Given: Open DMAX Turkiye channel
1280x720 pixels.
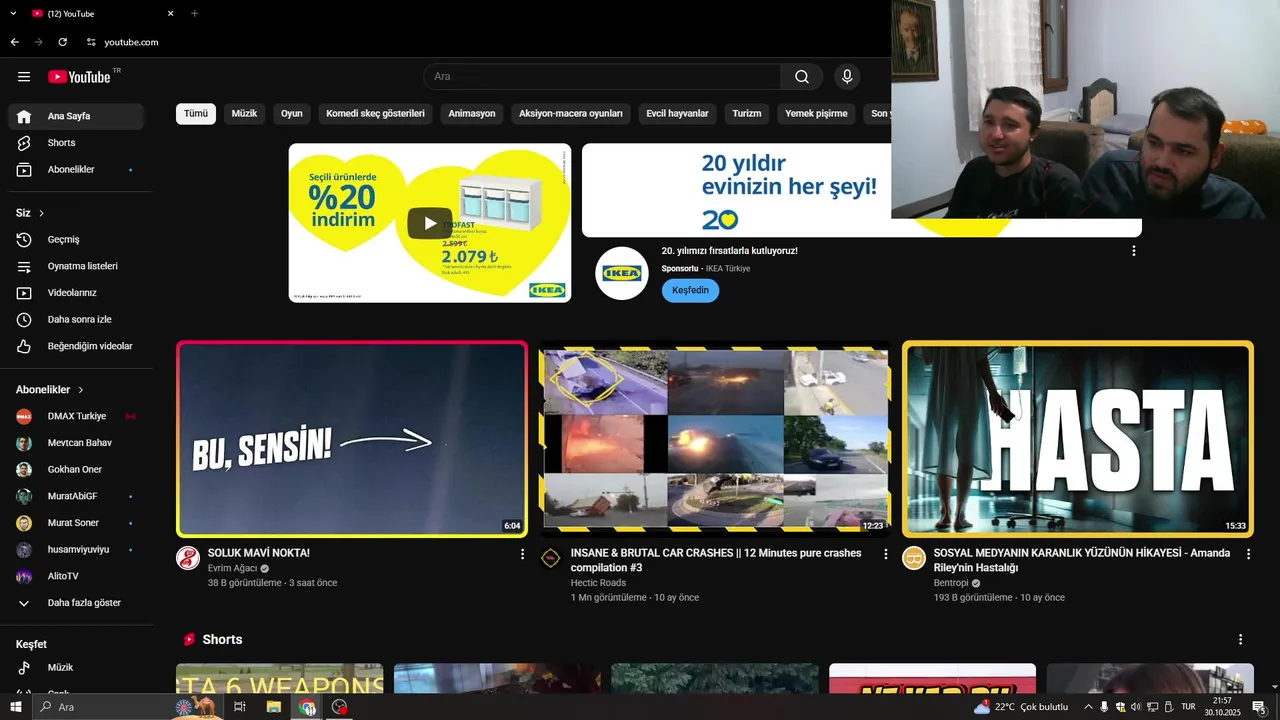Looking at the screenshot, I should tap(76, 416).
